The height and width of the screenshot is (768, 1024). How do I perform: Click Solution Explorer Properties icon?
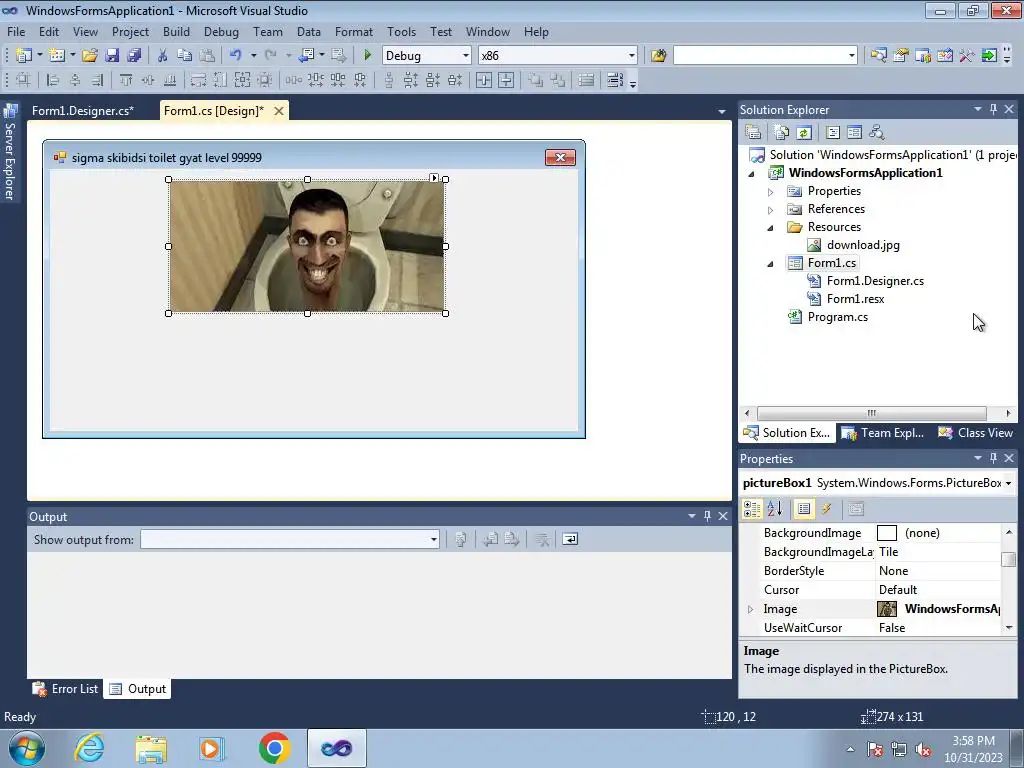pyautogui.click(x=753, y=133)
